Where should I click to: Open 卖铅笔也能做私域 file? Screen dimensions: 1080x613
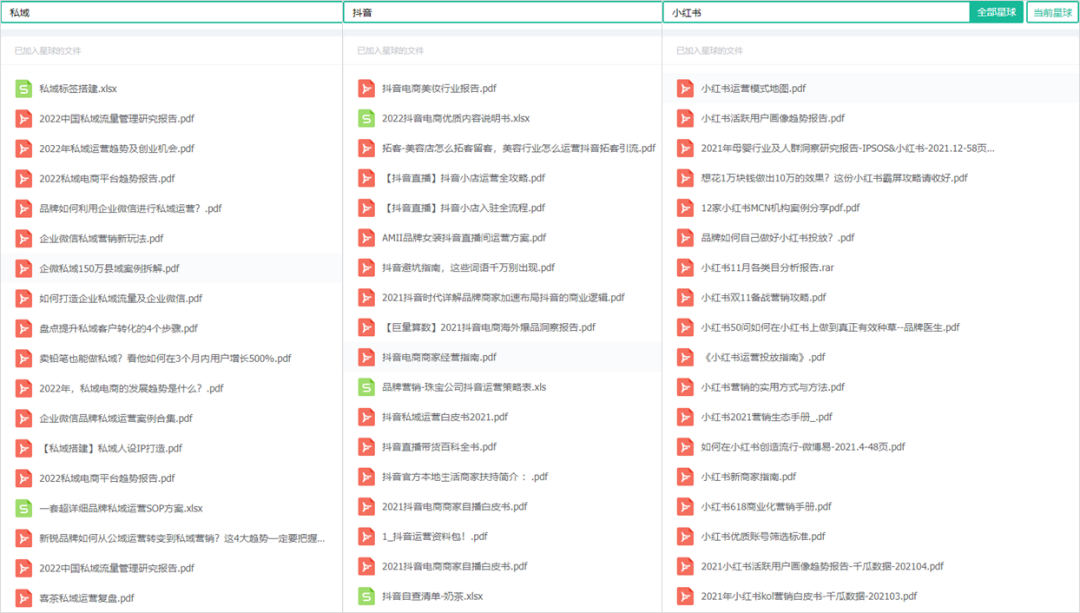pos(165,358)
